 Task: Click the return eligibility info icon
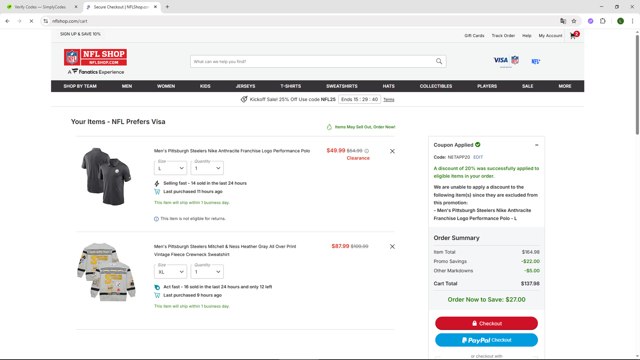tap(156, 219)
